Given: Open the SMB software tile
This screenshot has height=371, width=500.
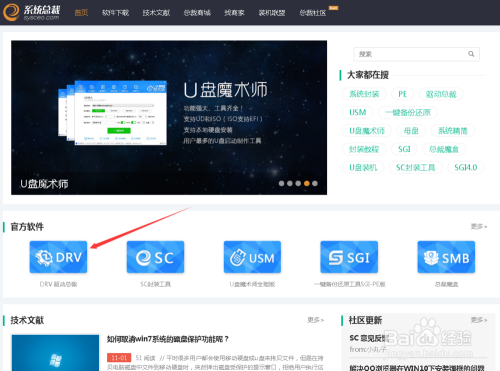Looking at the screenshot, I should (x=446, y=257).
